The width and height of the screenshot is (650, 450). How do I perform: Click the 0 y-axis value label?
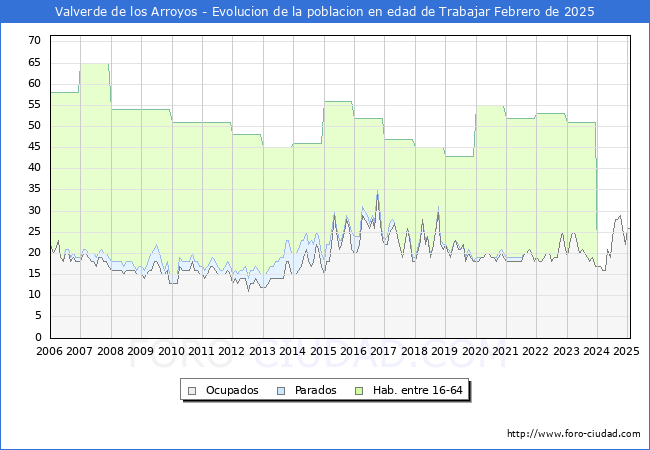(x=38, y=337)
